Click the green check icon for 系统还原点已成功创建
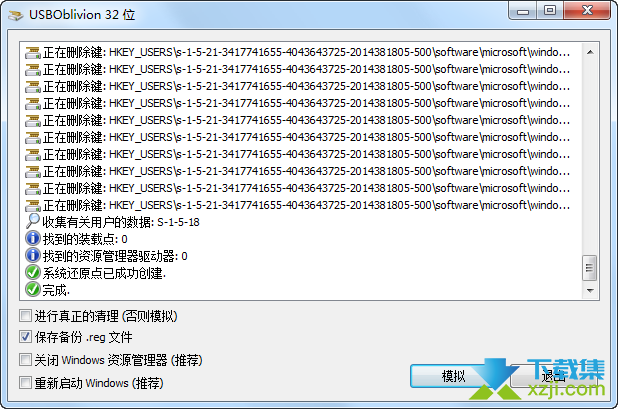 pyautogui.click(x=33, y=272)
